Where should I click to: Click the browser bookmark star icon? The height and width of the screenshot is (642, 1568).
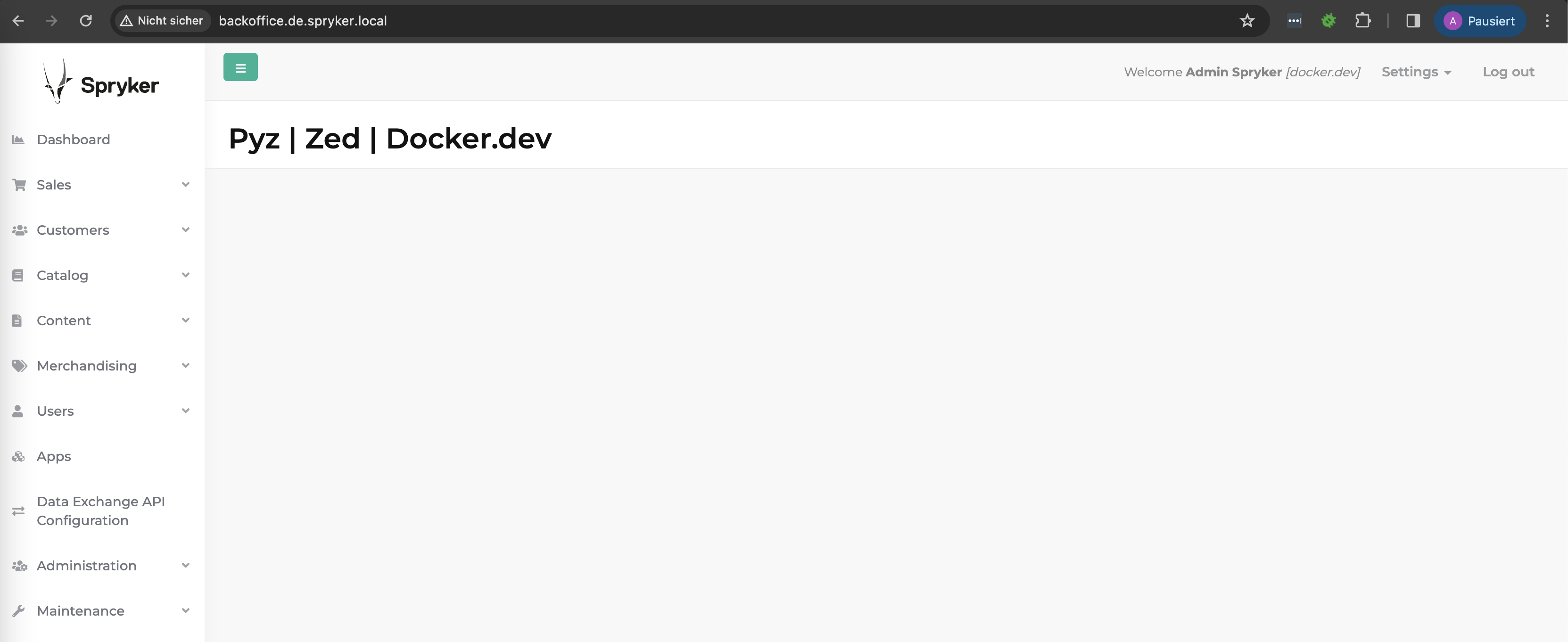tap(1247, 20)
